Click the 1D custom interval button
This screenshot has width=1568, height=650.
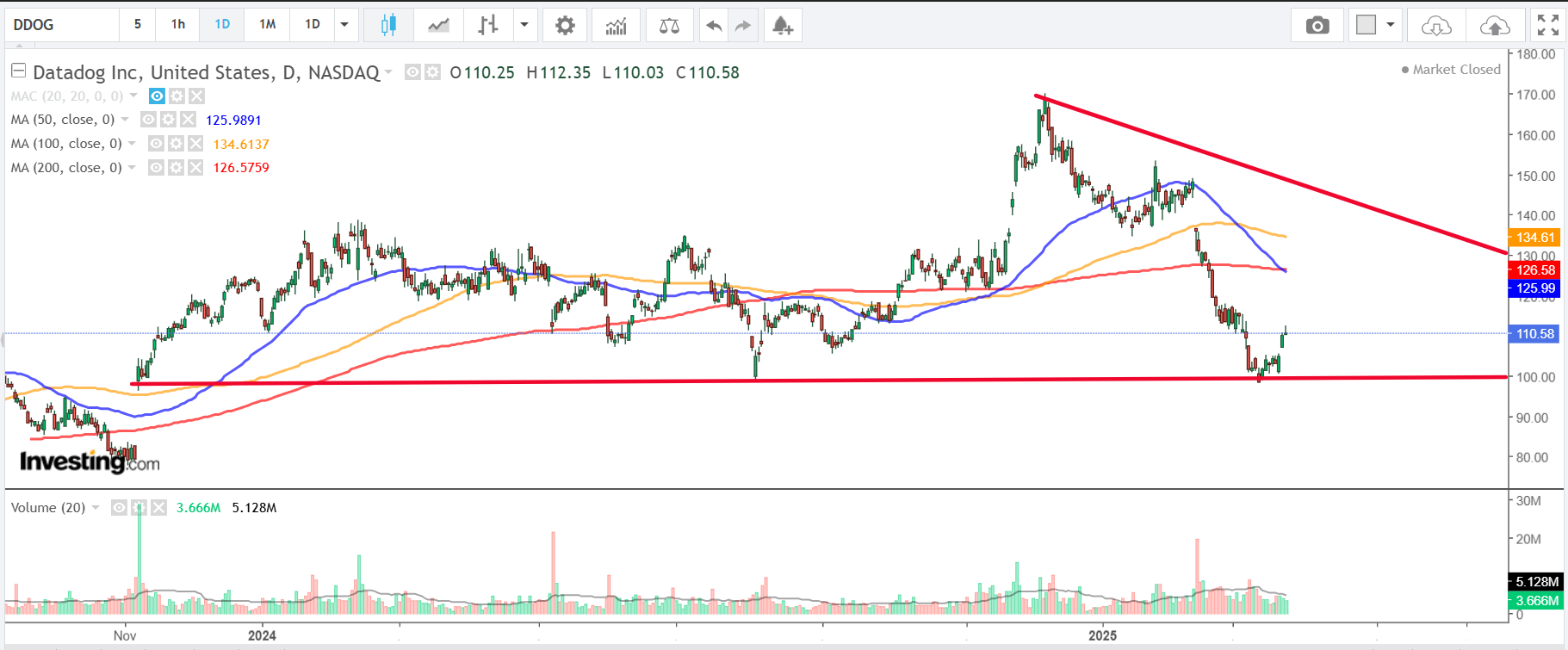click(x=313, y=25)
